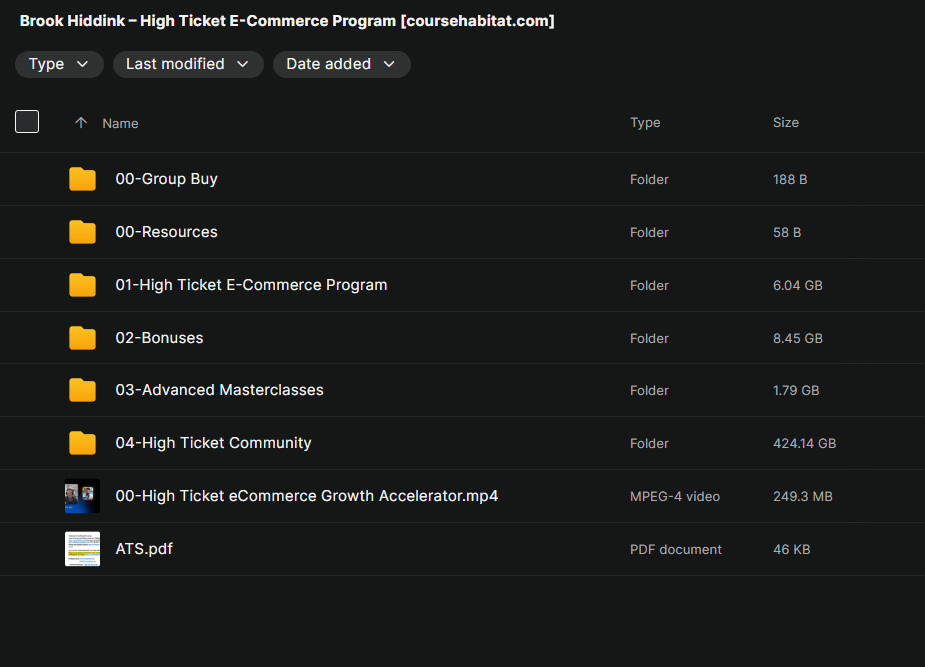Click the 01-High Ticket E-Commerce Program folder icon
This screenshot has width=925, height=667.
82,285
